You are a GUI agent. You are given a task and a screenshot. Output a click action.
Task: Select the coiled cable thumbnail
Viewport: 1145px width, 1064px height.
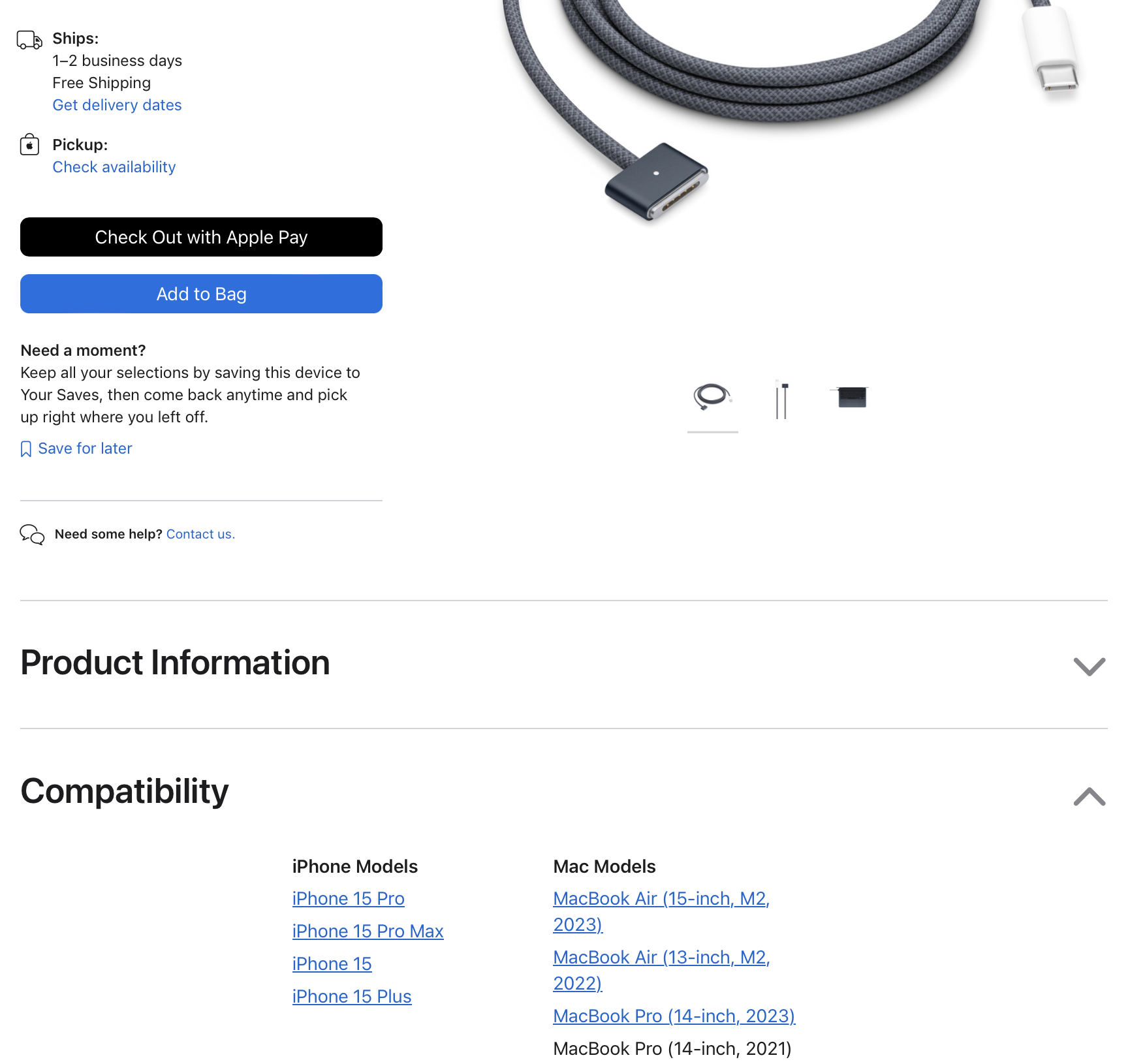coord(712,396)
